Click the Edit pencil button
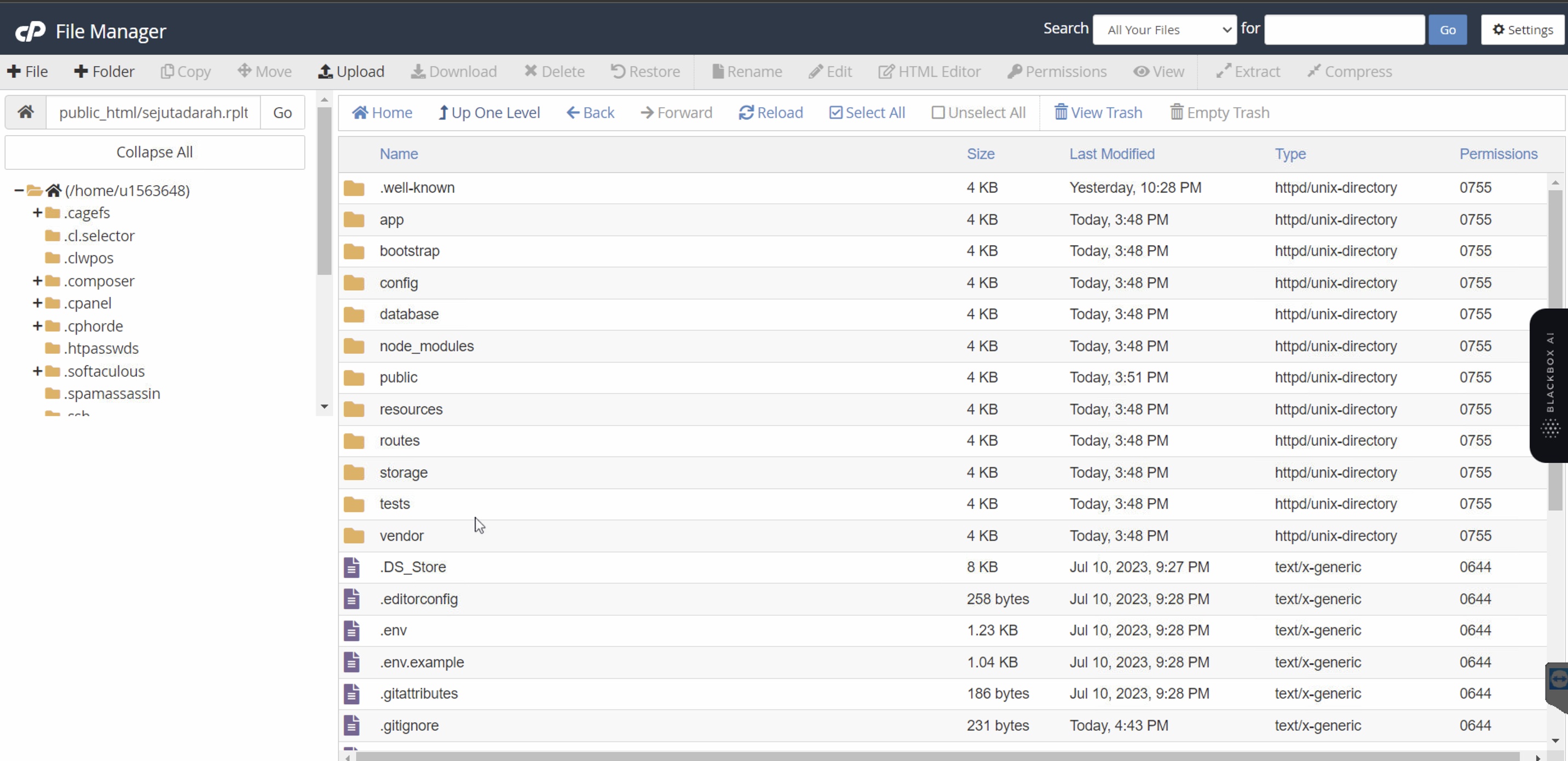 coord(830,72)
